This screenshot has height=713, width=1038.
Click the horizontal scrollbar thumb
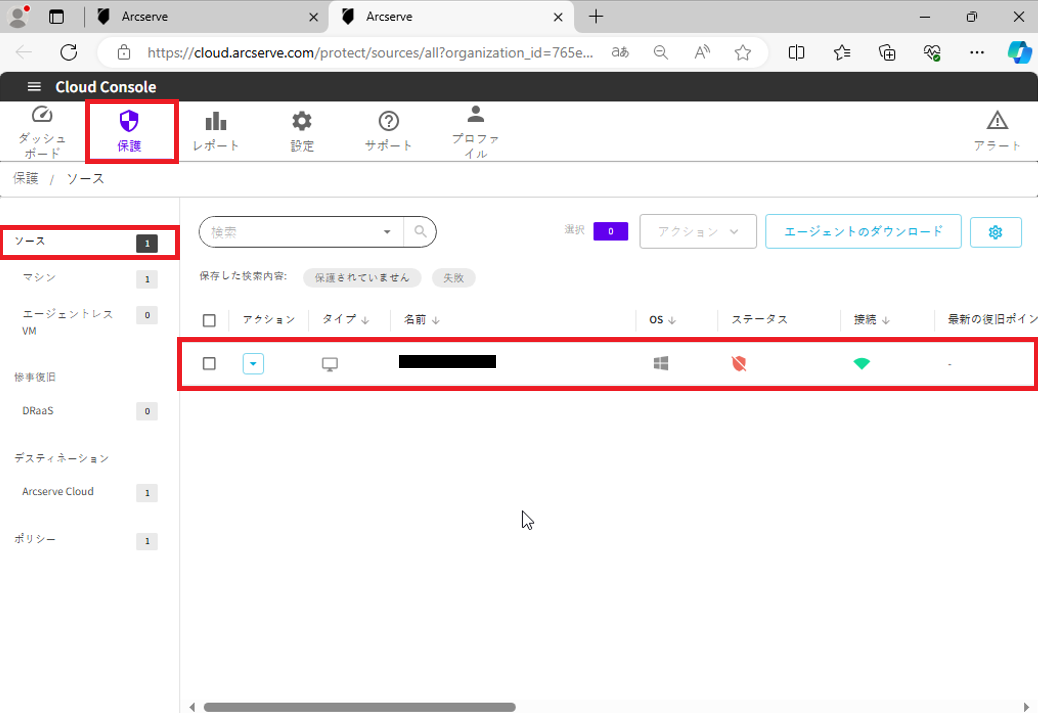[x=359, y=707]
